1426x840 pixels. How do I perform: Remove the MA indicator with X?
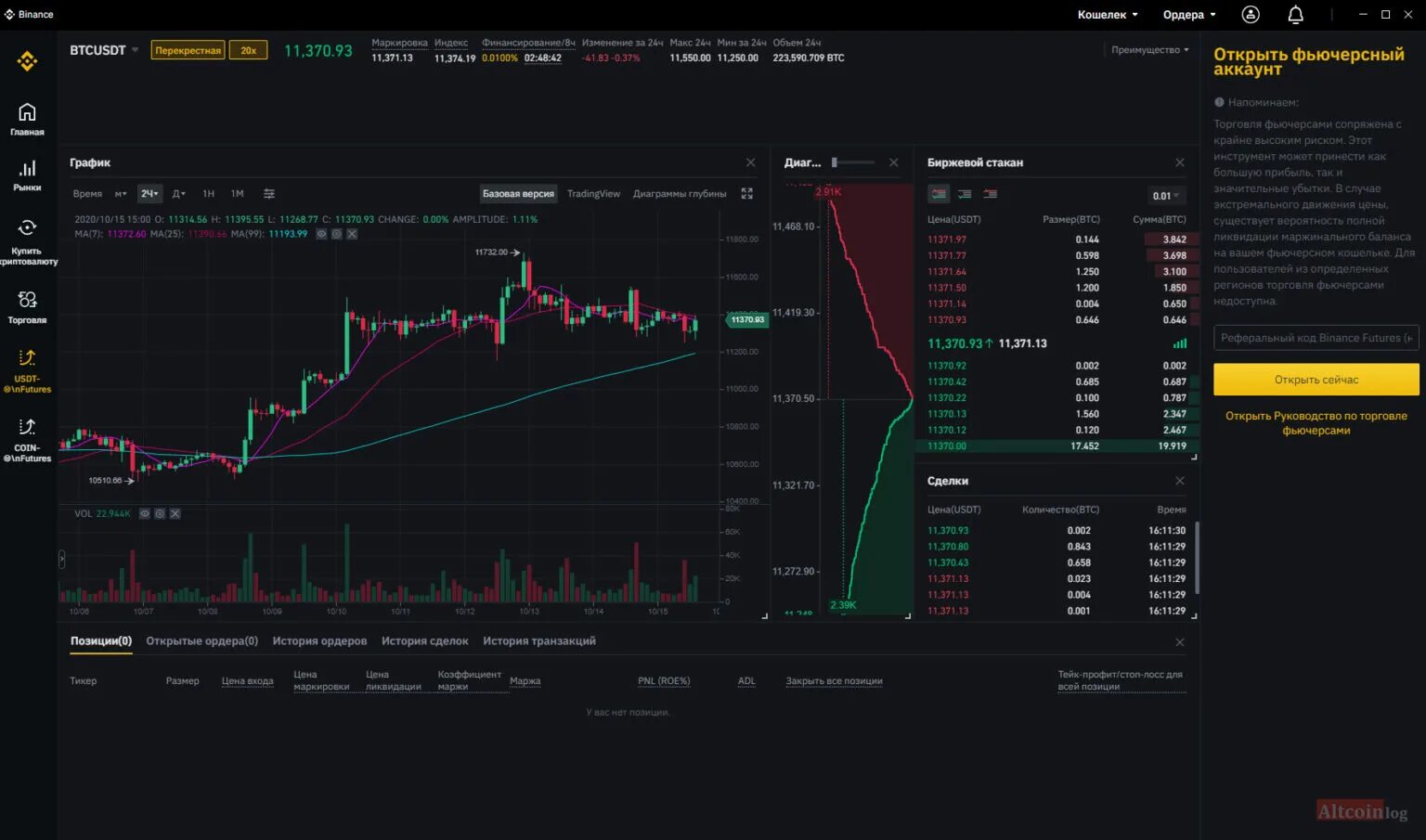click(x=352, y=234)
